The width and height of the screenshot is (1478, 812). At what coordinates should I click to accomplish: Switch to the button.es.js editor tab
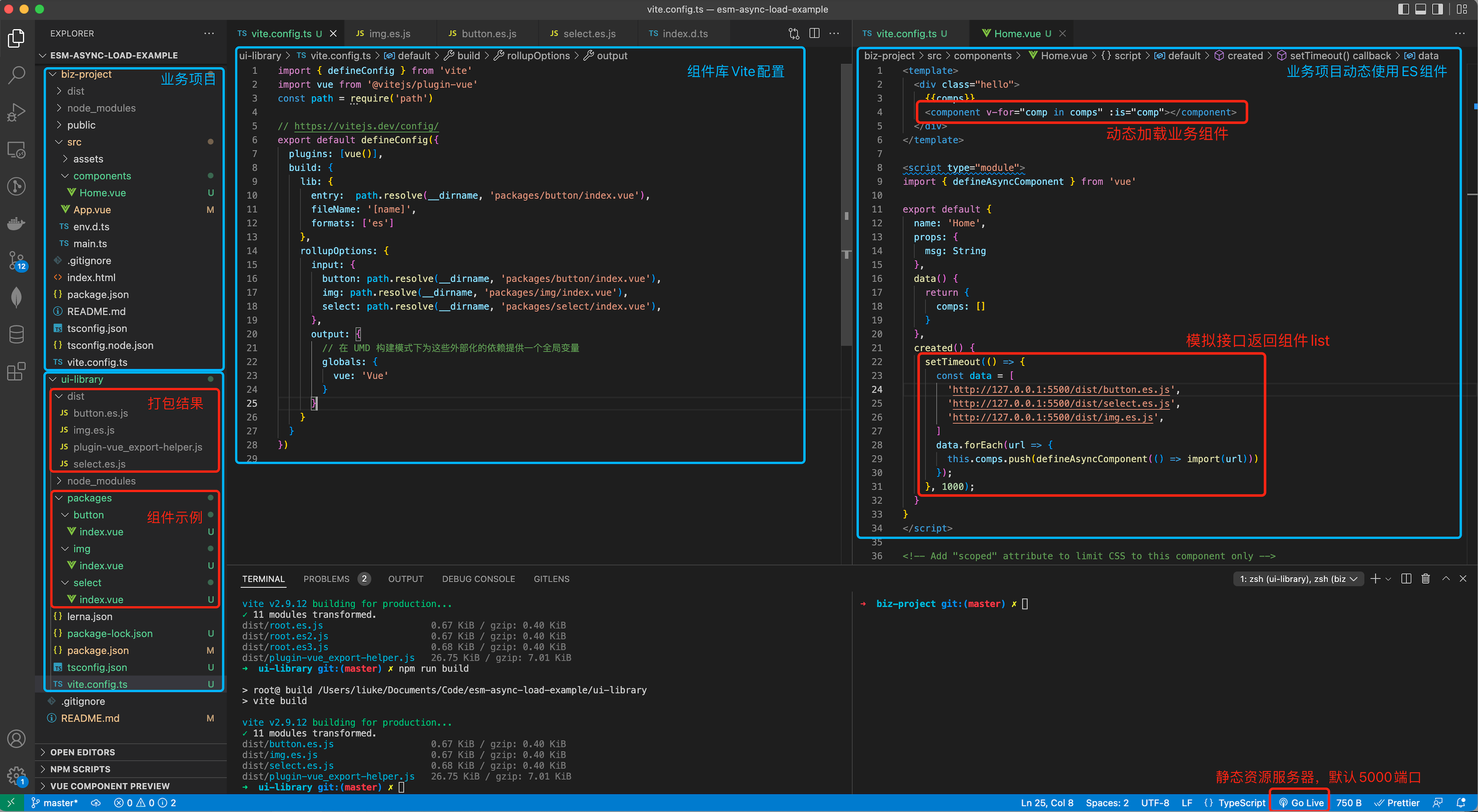click(x=488, y=33)
